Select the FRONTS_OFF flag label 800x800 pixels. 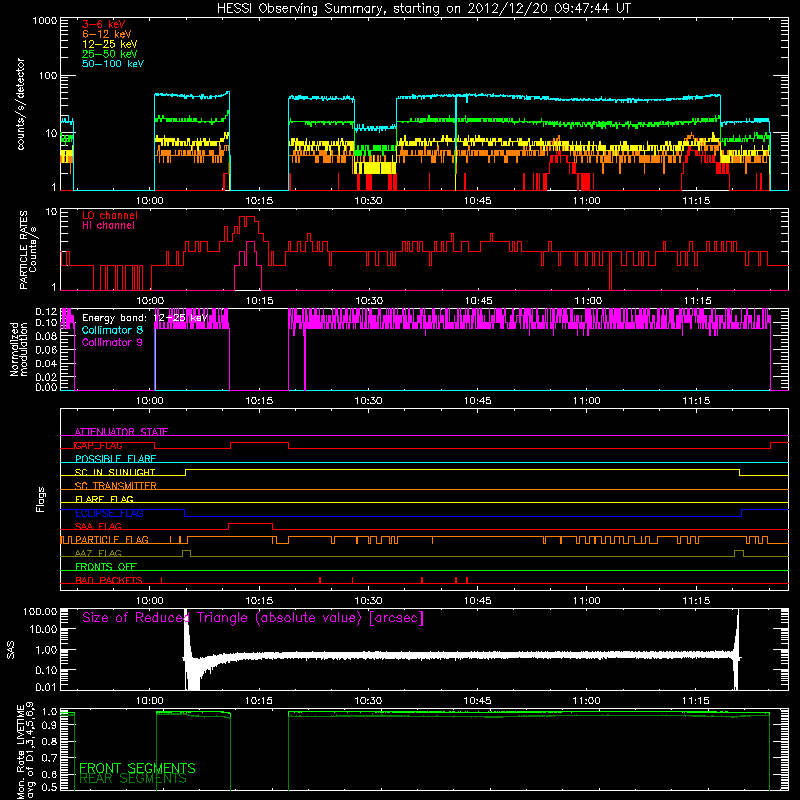tap(106, 567)
